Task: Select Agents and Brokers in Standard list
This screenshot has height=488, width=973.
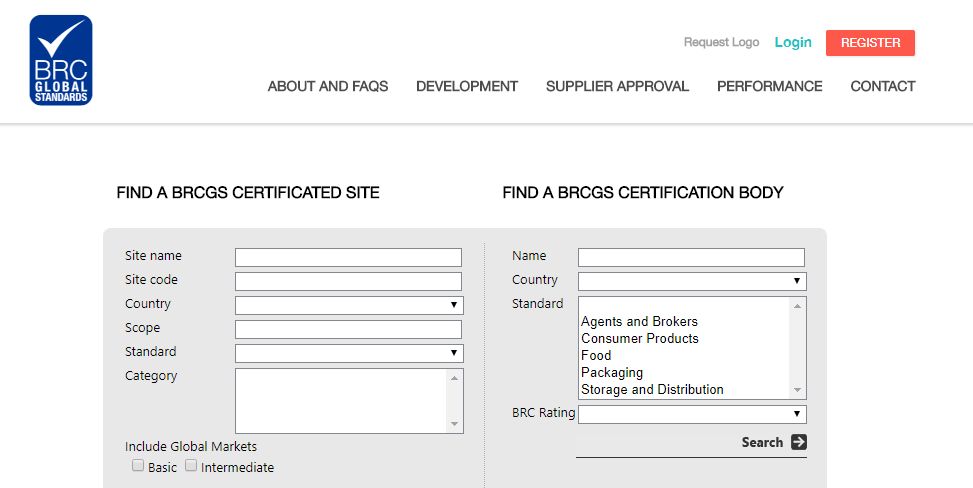Action: click(x=639, y=322)
